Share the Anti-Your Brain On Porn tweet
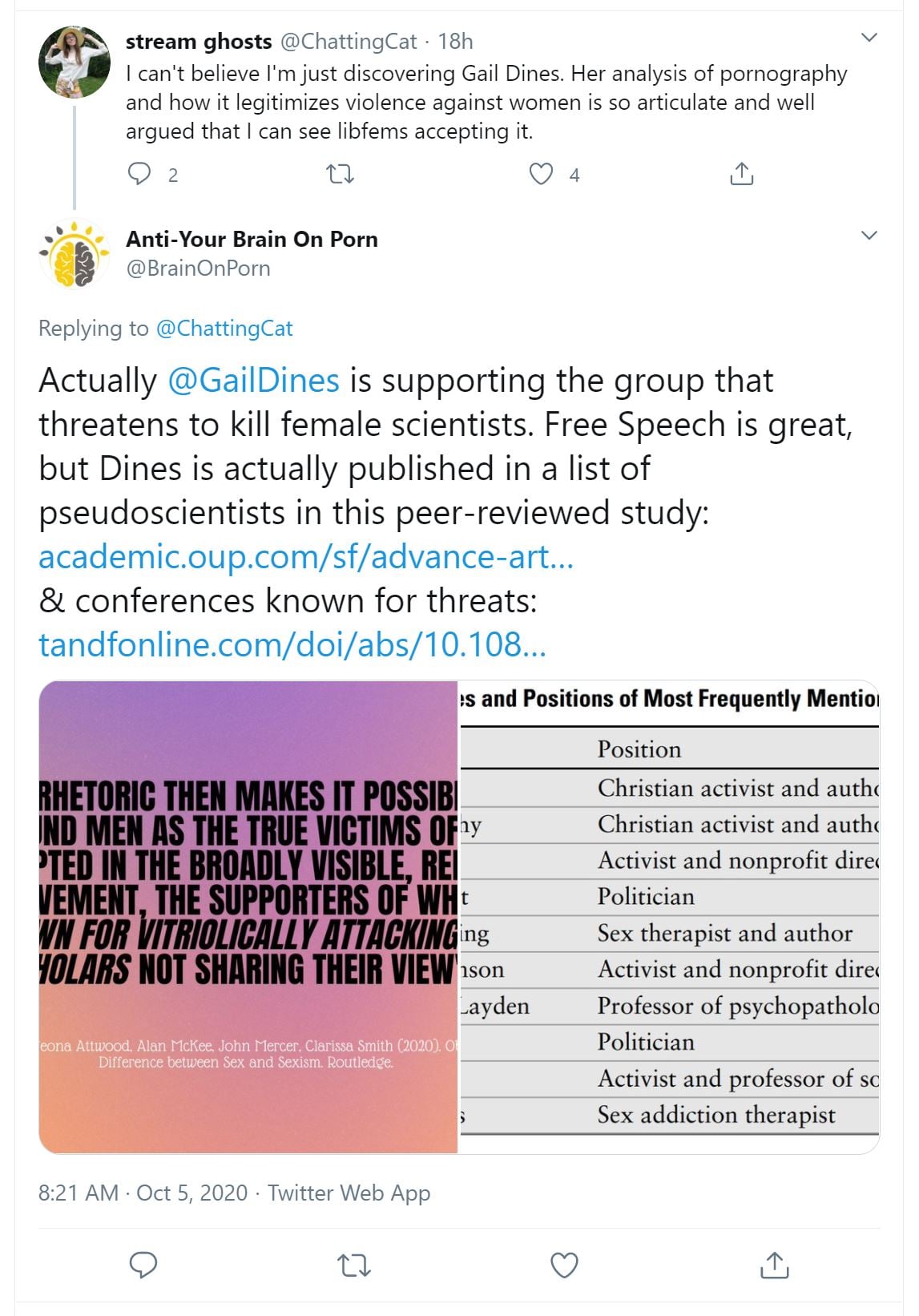Image resolution: width=919 pixels, height=1316 pixels. (x=774, y=1265)
